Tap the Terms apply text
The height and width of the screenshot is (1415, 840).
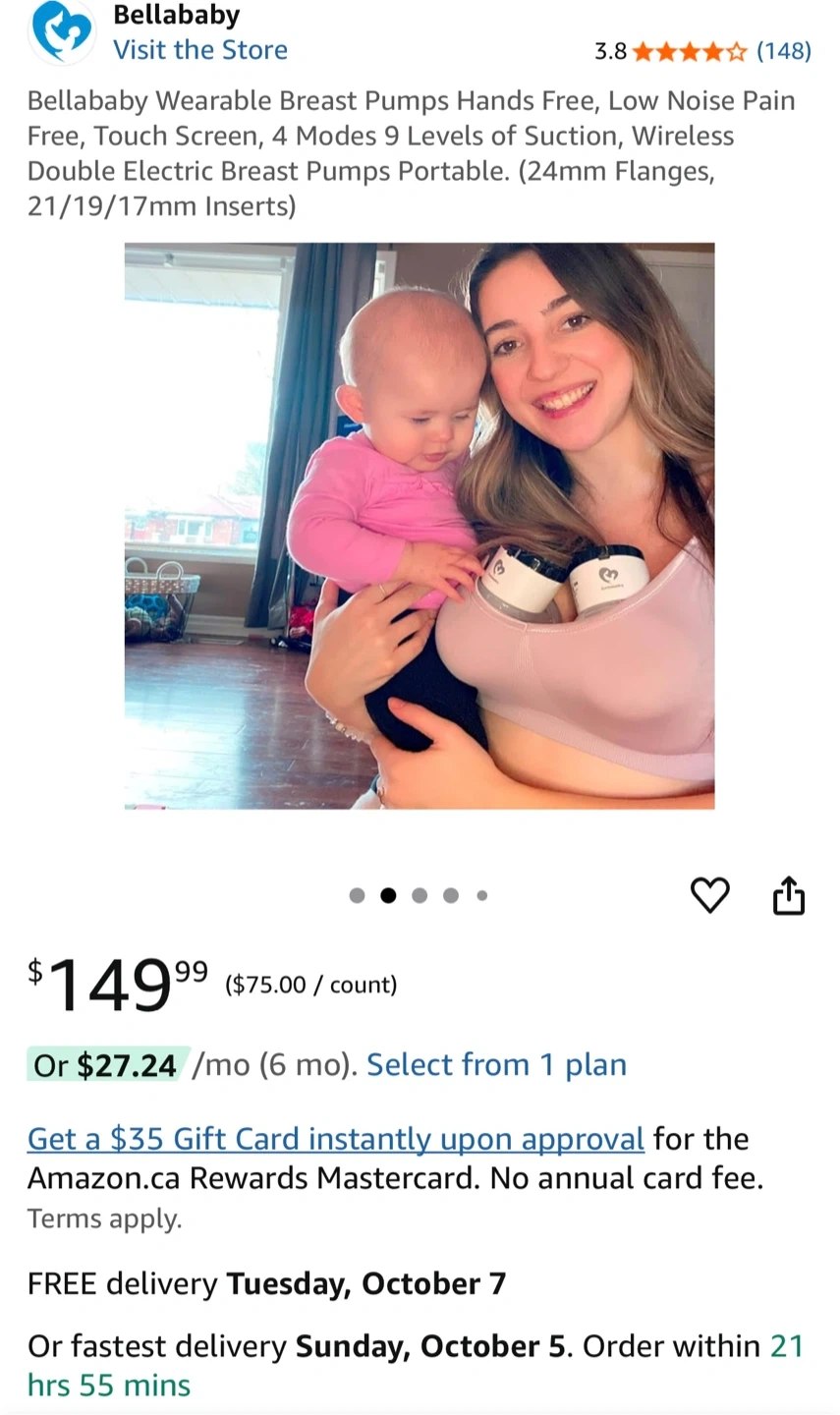click(105, 1219)
